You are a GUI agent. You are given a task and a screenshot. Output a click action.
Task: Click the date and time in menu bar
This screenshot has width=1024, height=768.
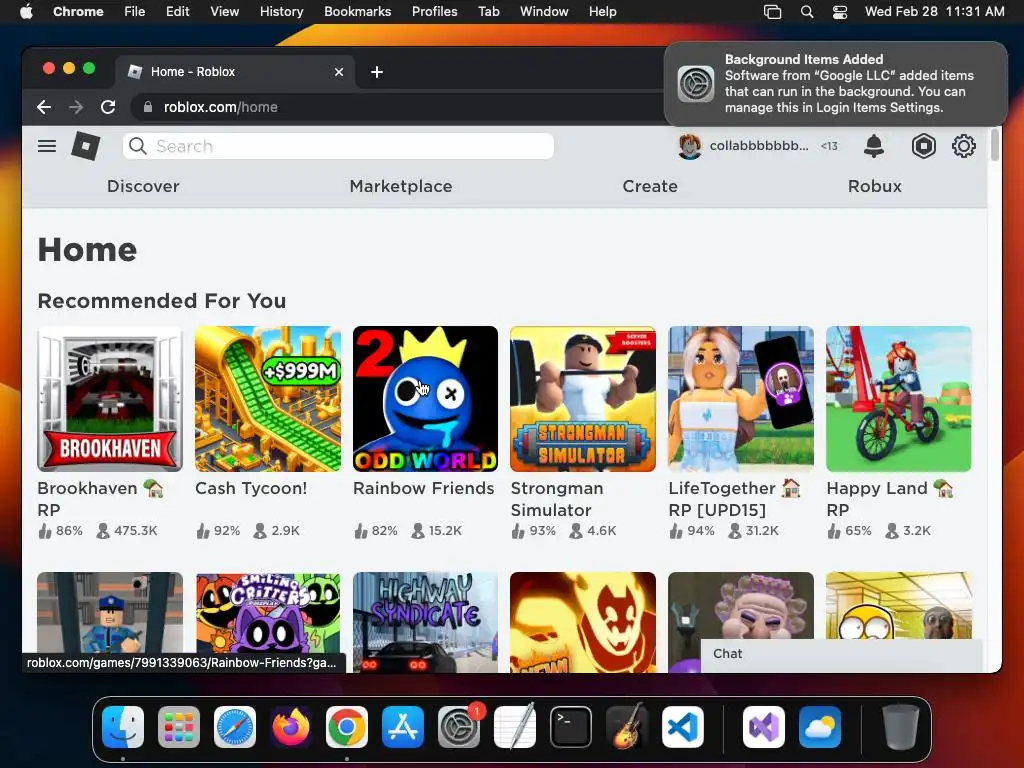pos(935,12)
